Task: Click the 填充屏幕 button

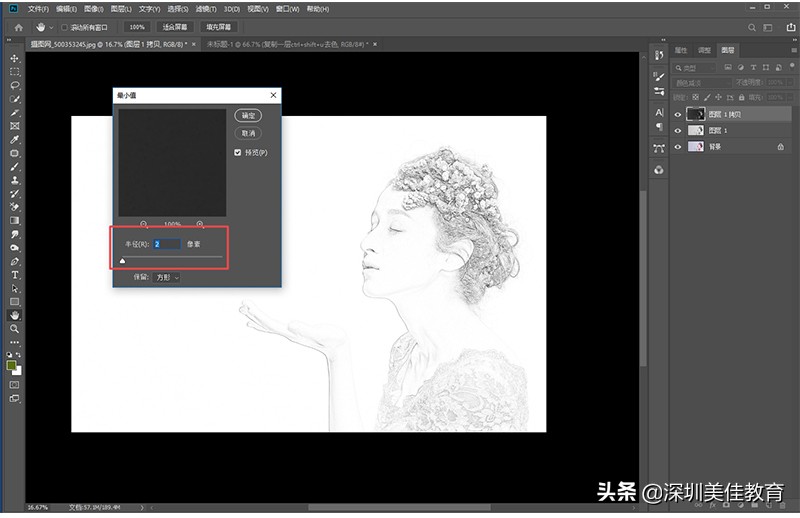Action: point(219,27)
